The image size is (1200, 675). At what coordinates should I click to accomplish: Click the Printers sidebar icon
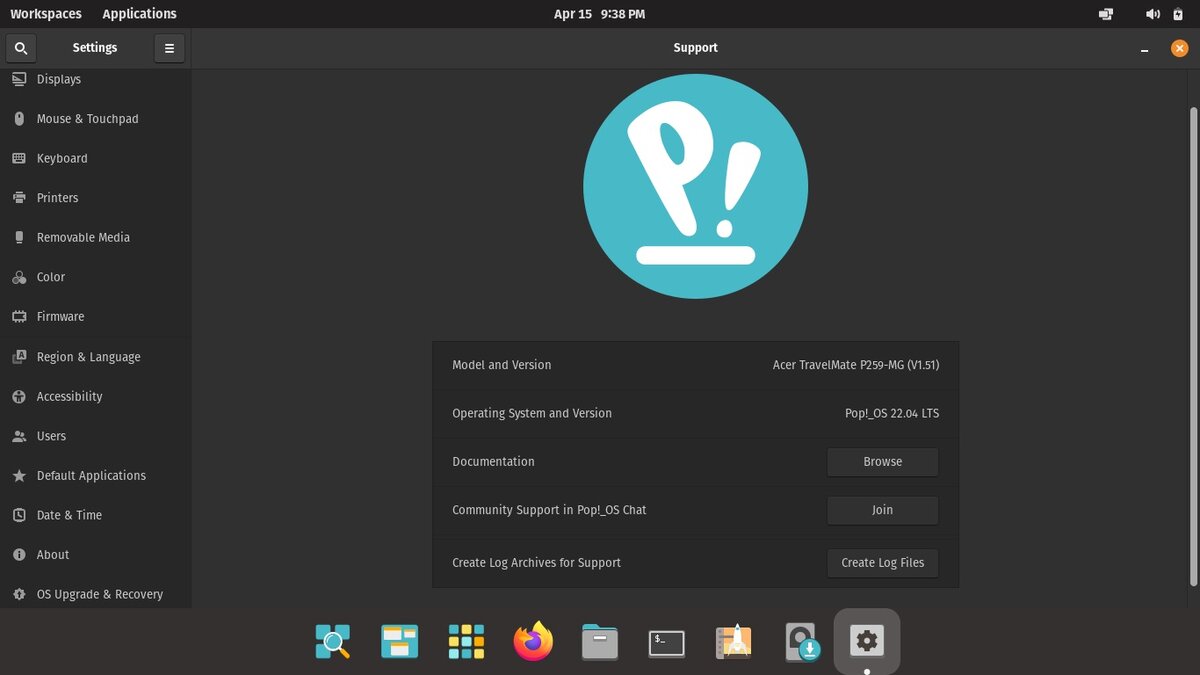click(x=18, y=198)
